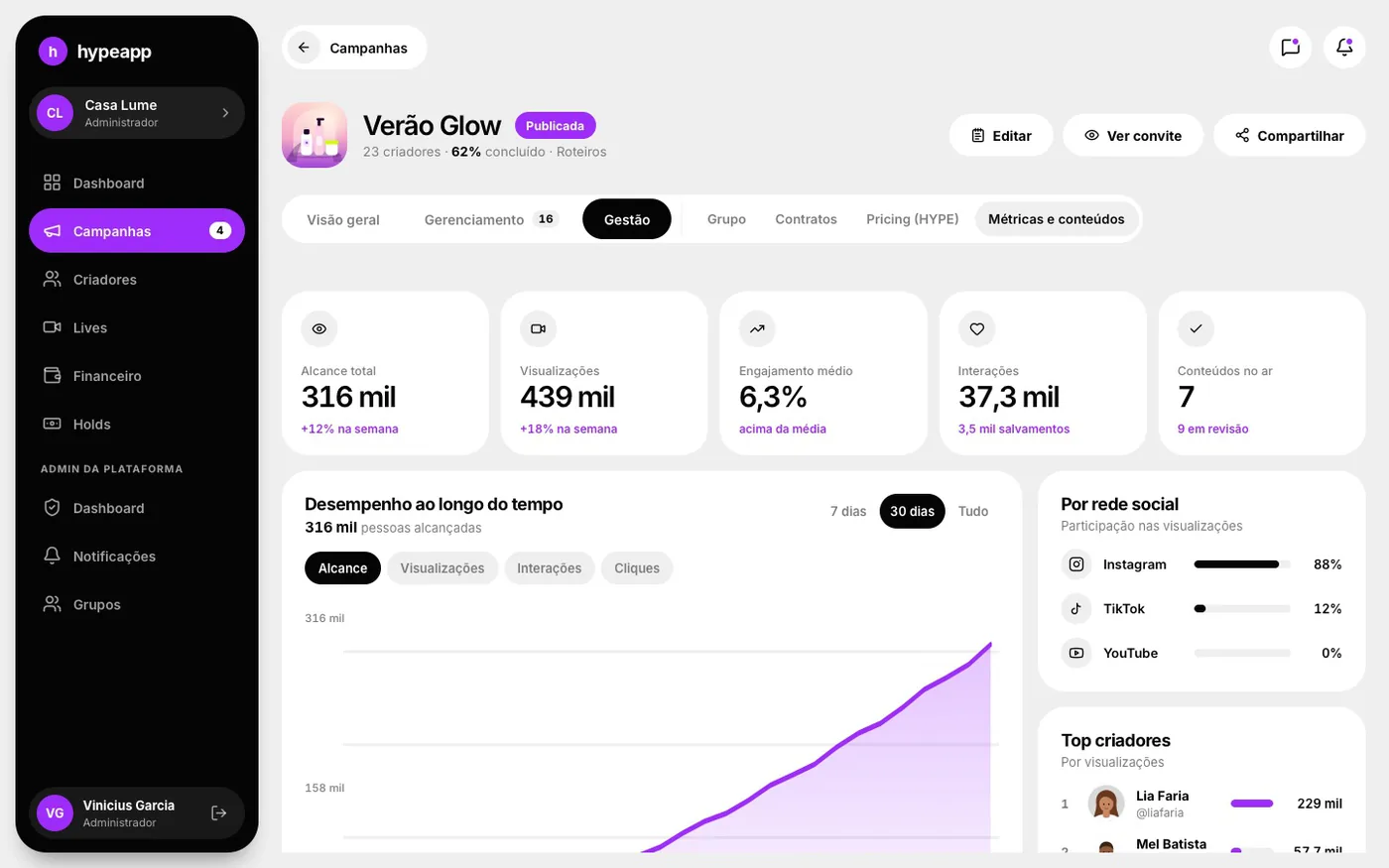Click the heart icon on Interações card
The width and height of the screenshot is (1389, 868).
tap(976, 328)
